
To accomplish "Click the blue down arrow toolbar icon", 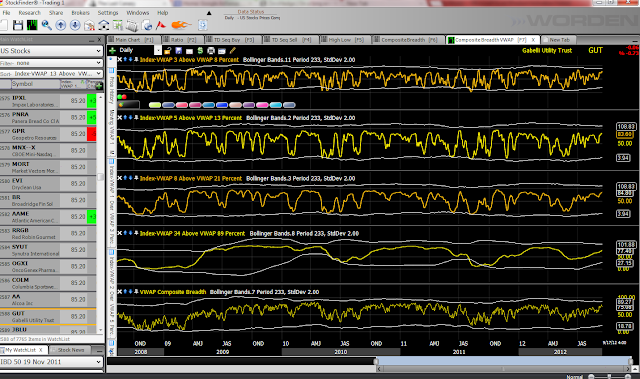I will click(x=75, y=25).
